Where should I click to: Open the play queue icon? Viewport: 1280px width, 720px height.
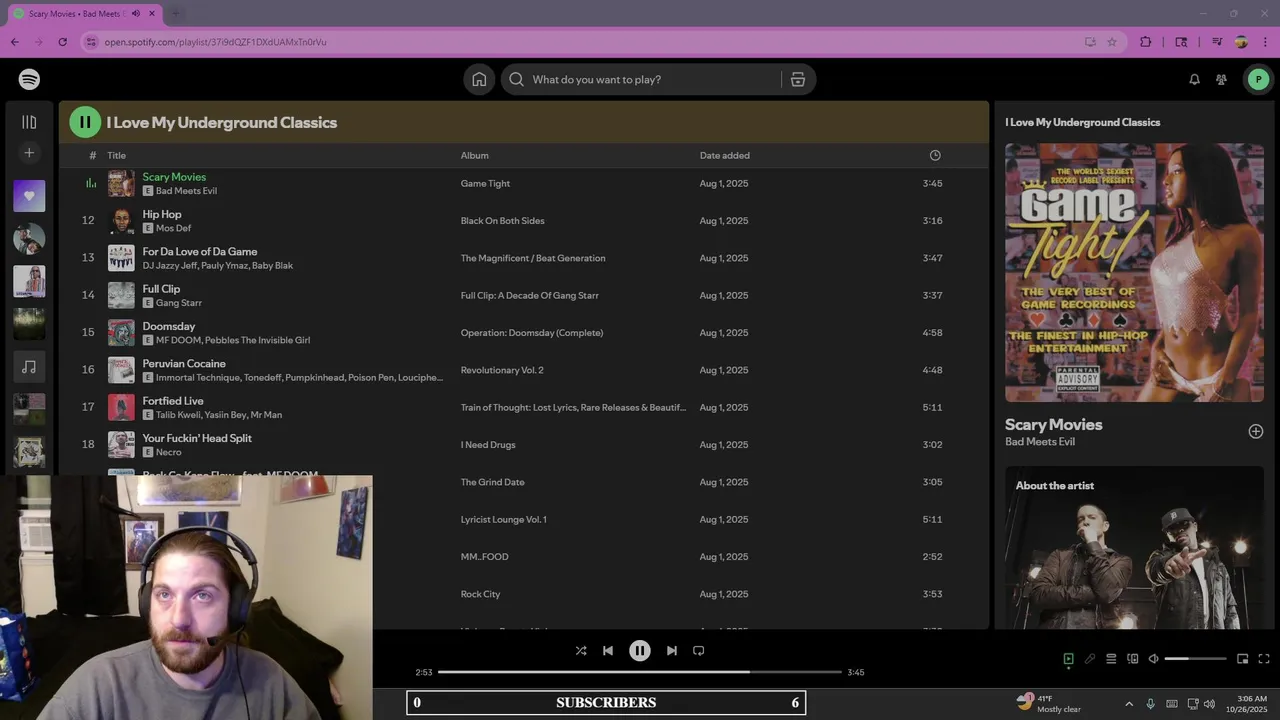[x=1111, y=659]
